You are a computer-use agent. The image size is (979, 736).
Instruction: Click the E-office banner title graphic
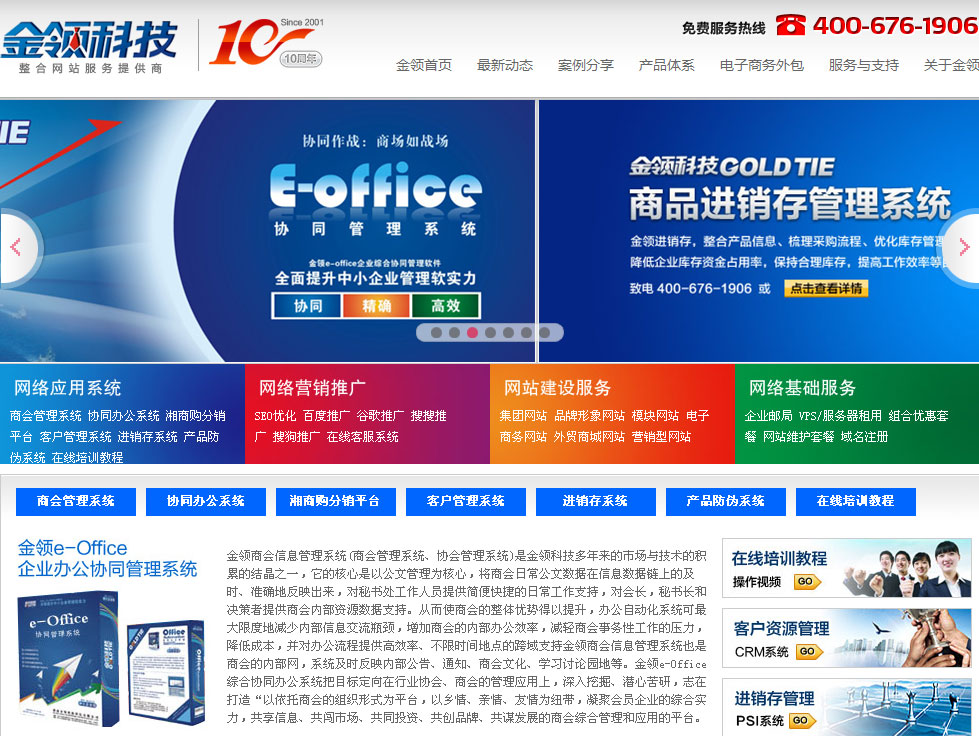(376, 185)
